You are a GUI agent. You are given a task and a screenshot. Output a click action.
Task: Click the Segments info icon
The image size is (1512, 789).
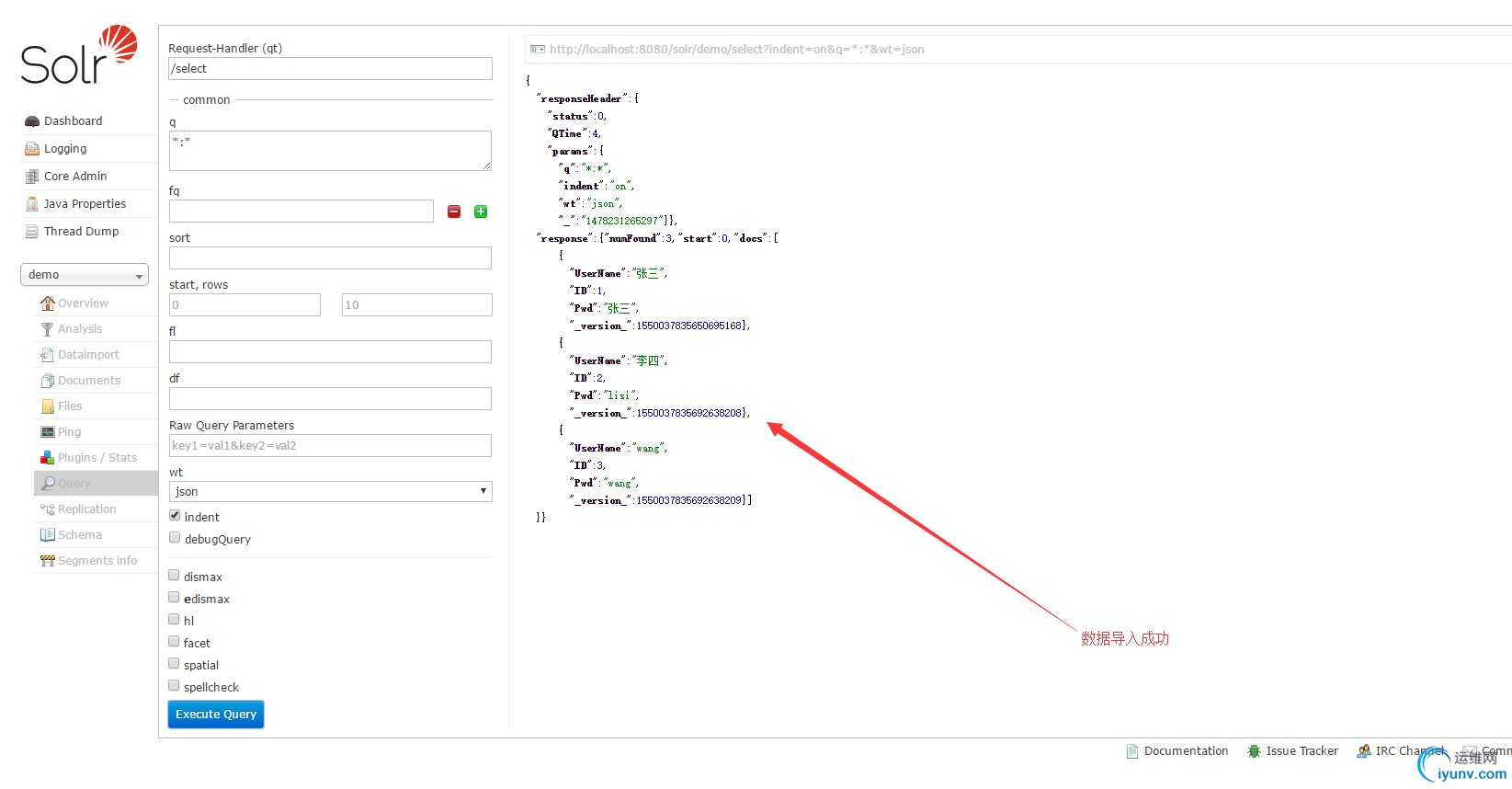[48, 561]
